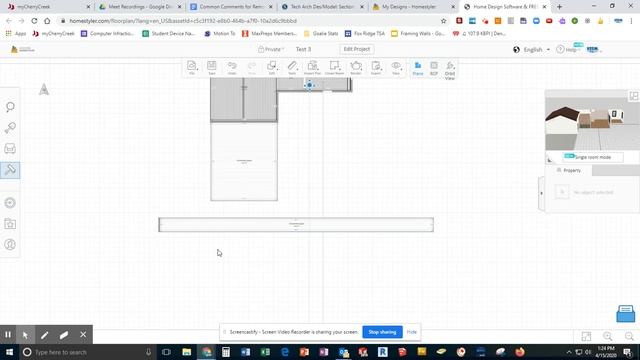Undo the last floorplan action
Image resolution: width=640 pixels, height=360 pixels.
(232, 67)
